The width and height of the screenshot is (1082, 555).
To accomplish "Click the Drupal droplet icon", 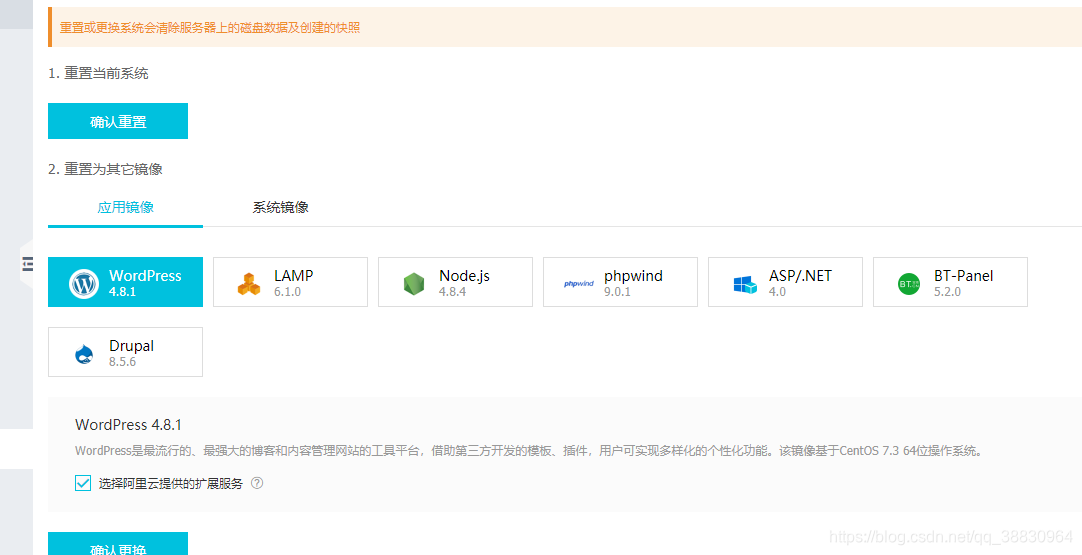I will (x=84, y=354).
